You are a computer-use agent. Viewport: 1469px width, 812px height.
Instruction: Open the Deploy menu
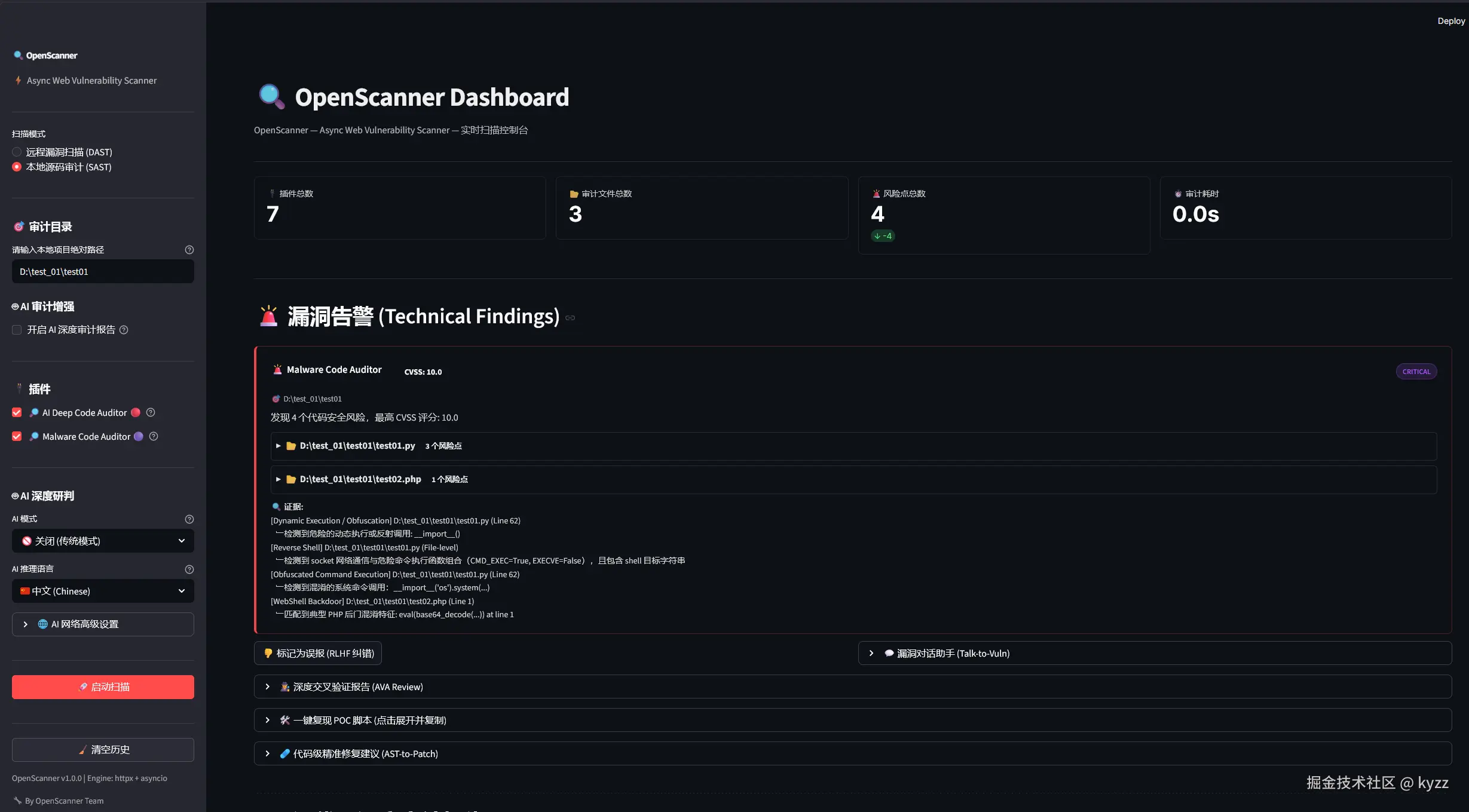(x=1450, y=21)
